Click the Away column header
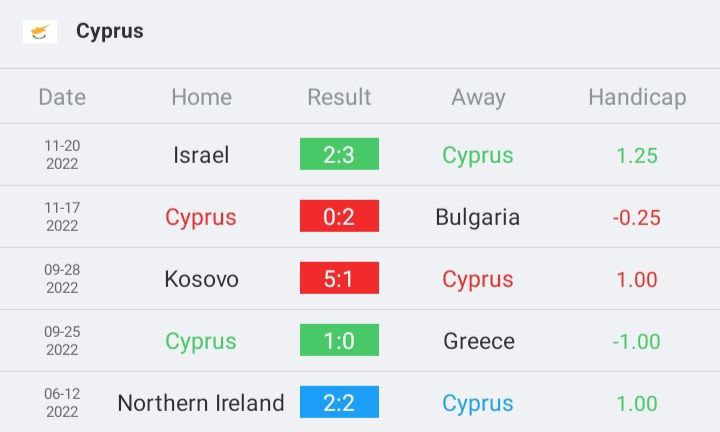Image resolution: width=720 pixels, height=432 pixels. [x=478, y=98]
